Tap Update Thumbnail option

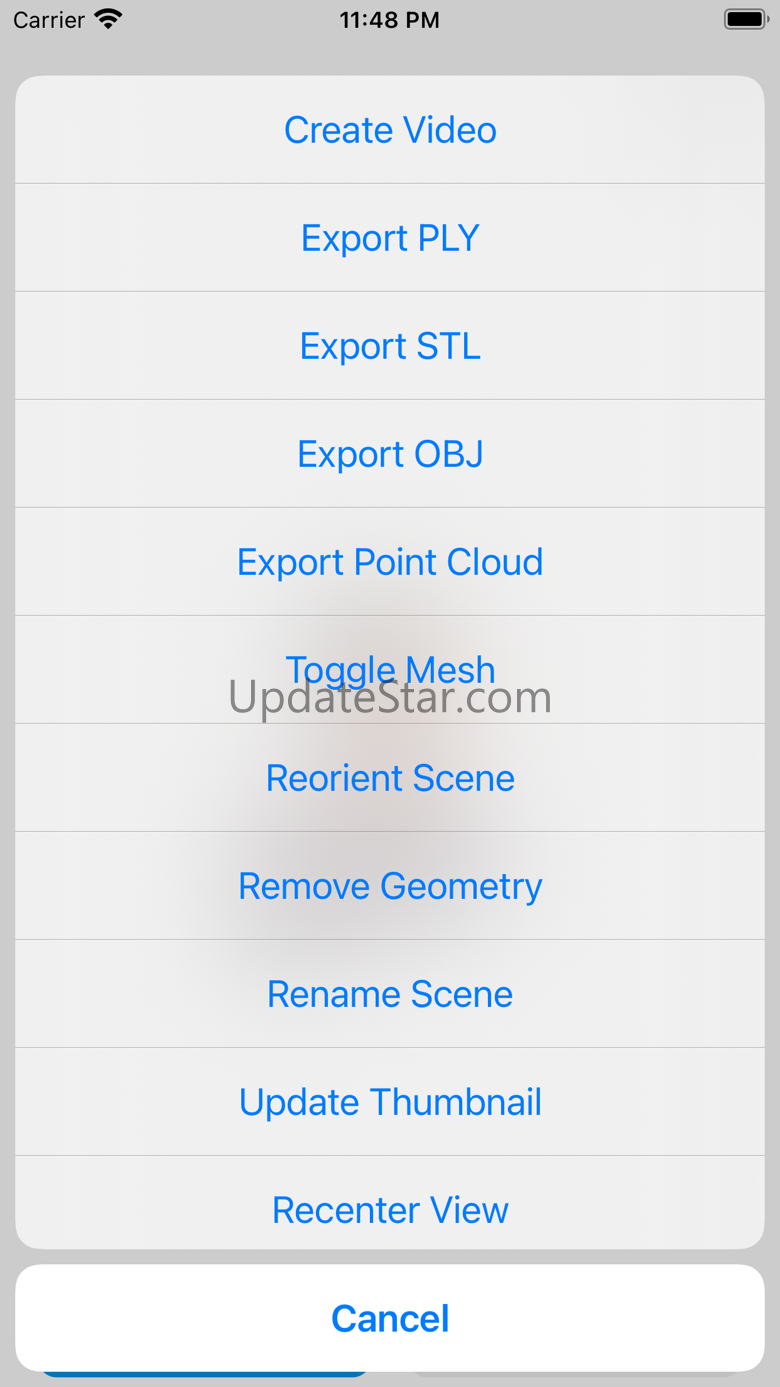(390, 1102)
